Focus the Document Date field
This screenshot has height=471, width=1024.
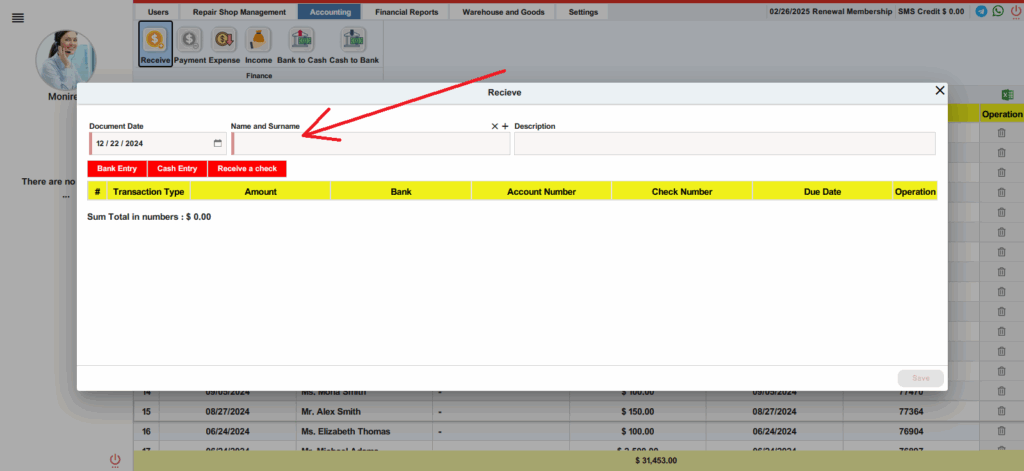(x=158, y=143)
